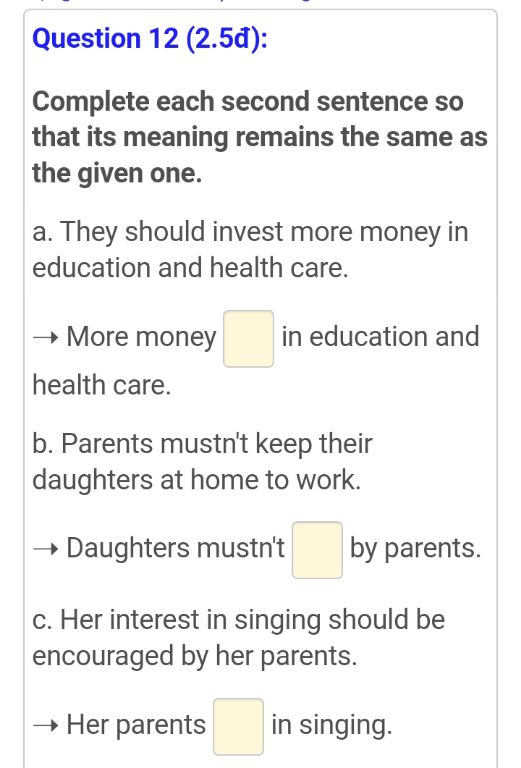Click the "Complete each second sentence" instruction text
This screenshot has width=521, height=768.
[x=260, y=137]
